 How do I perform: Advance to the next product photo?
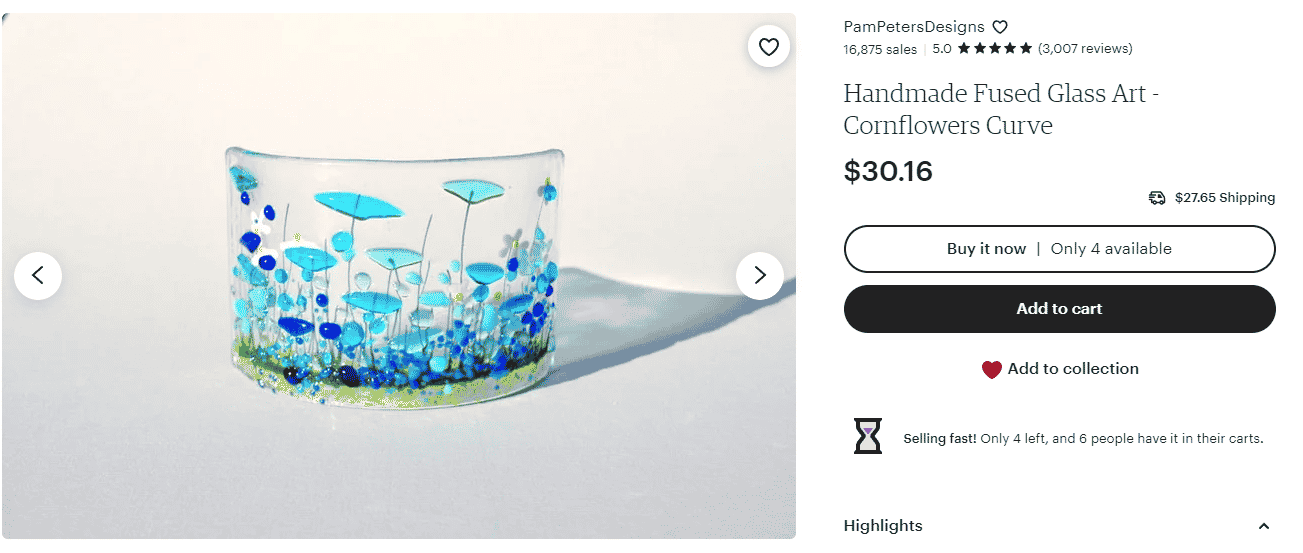coord(760,275)
